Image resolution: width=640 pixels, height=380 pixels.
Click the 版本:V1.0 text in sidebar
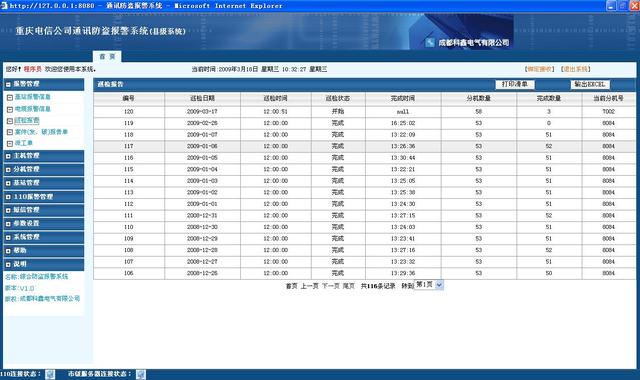(x=20, y=288)
